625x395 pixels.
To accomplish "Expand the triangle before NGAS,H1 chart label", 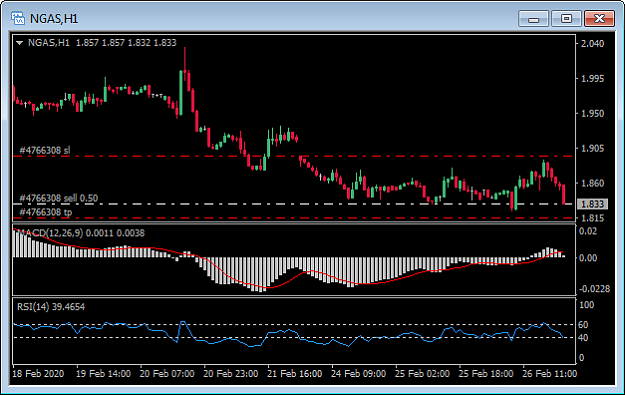I will click(x=20, y=43).
